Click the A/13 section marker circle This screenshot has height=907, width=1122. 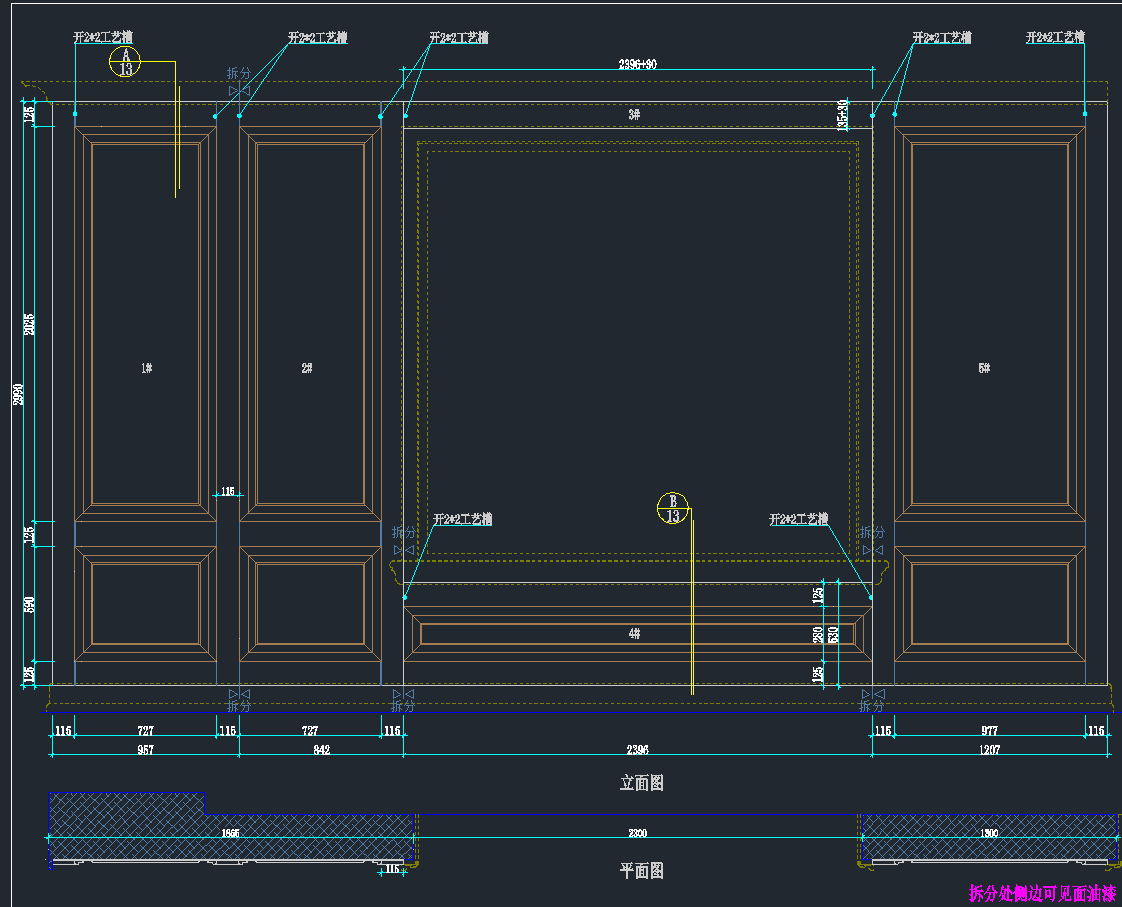pos(125,63)
